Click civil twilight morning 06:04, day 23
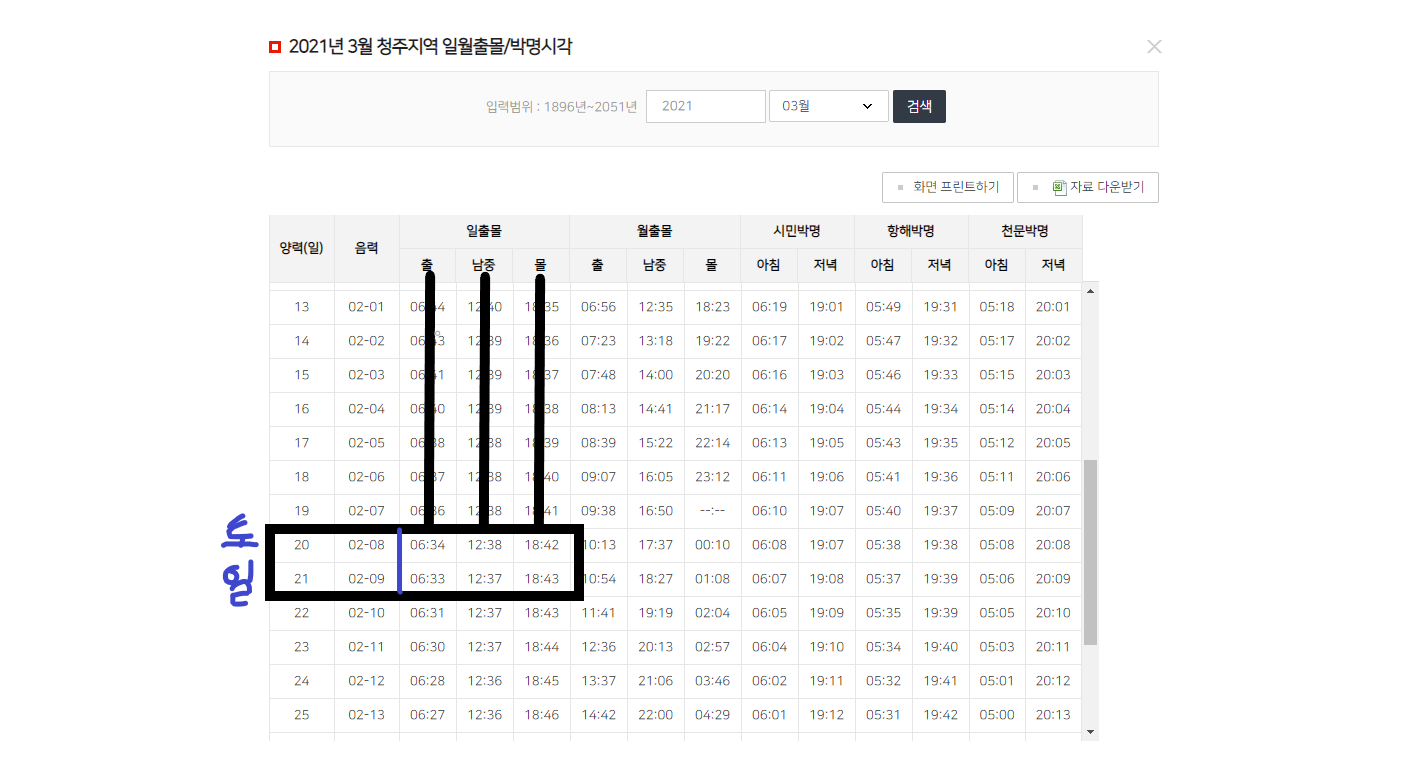This screenshot has height=762, width=1416. coord(769,647)
